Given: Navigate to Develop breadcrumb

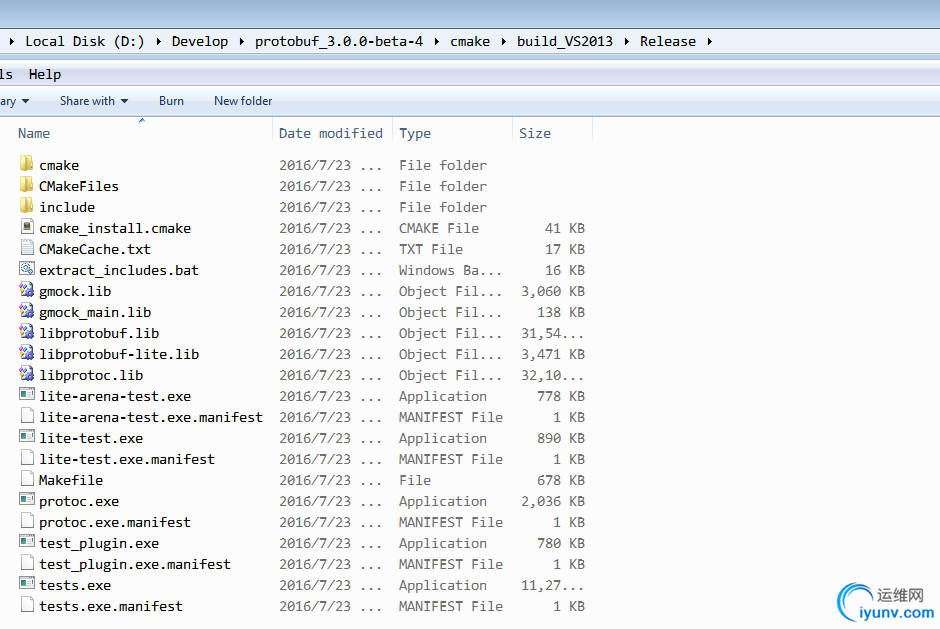Looking at the screenshot, I should point(200,41).
